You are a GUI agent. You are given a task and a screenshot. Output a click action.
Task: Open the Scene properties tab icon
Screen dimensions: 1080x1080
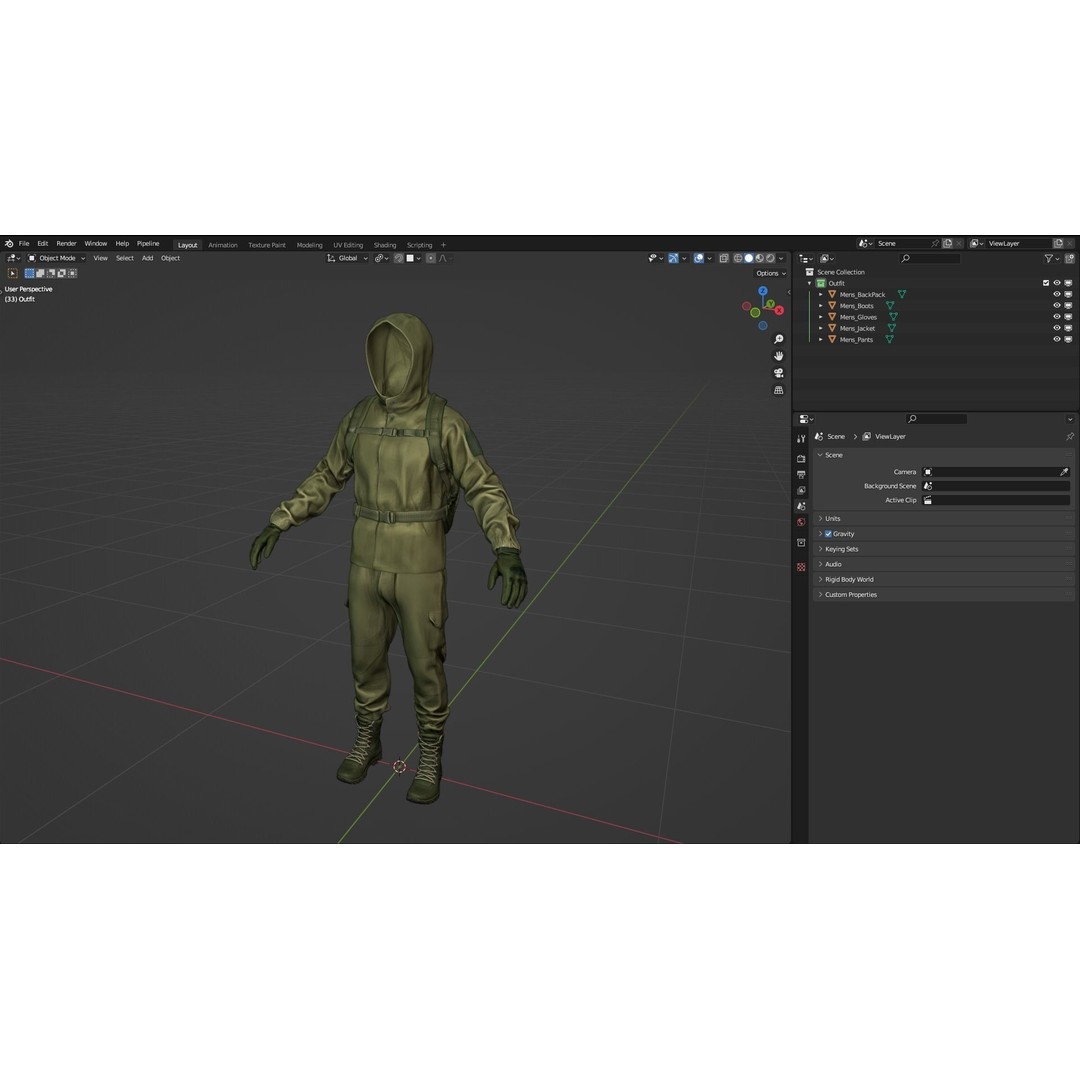(x=801, y=506)
